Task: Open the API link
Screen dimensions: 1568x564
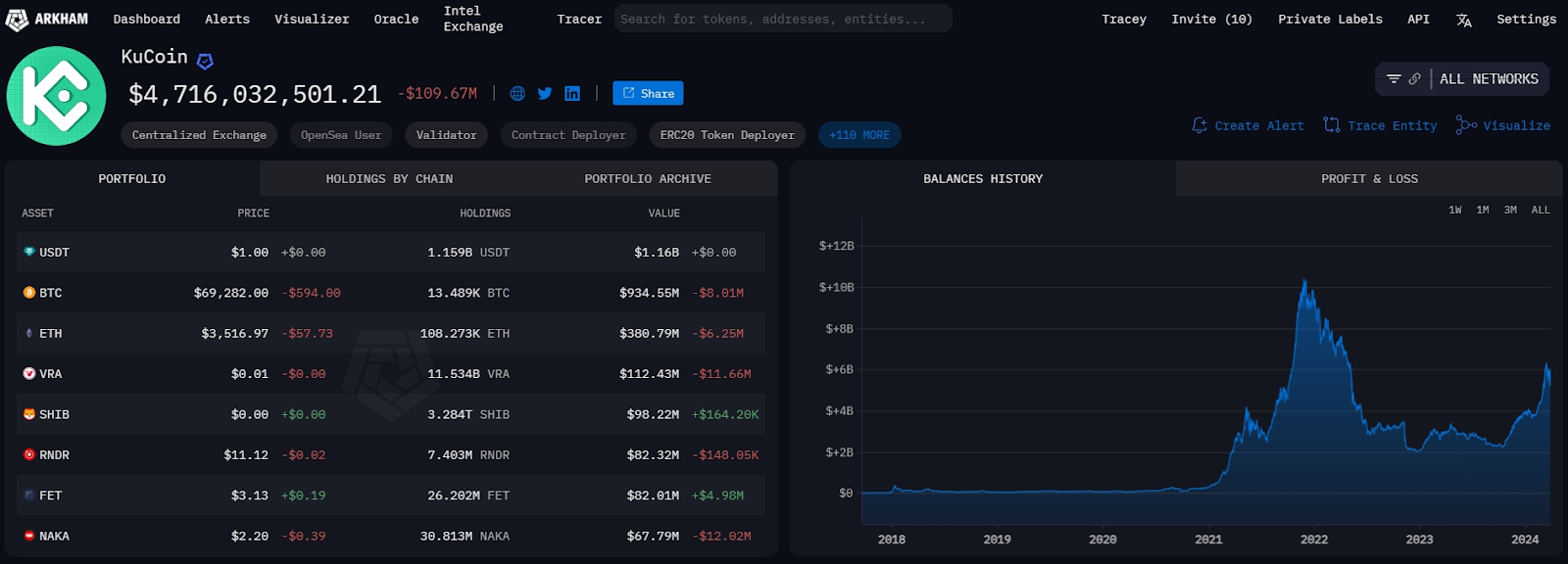Action: point(1418,19)
